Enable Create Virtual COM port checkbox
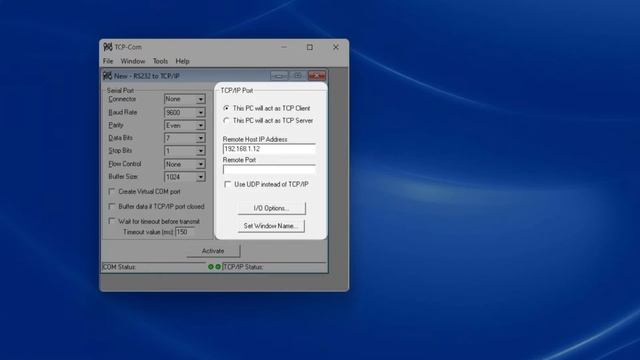The width and height of the screenshot is (640, 360). pyautogui.click(x=111, y=191)
